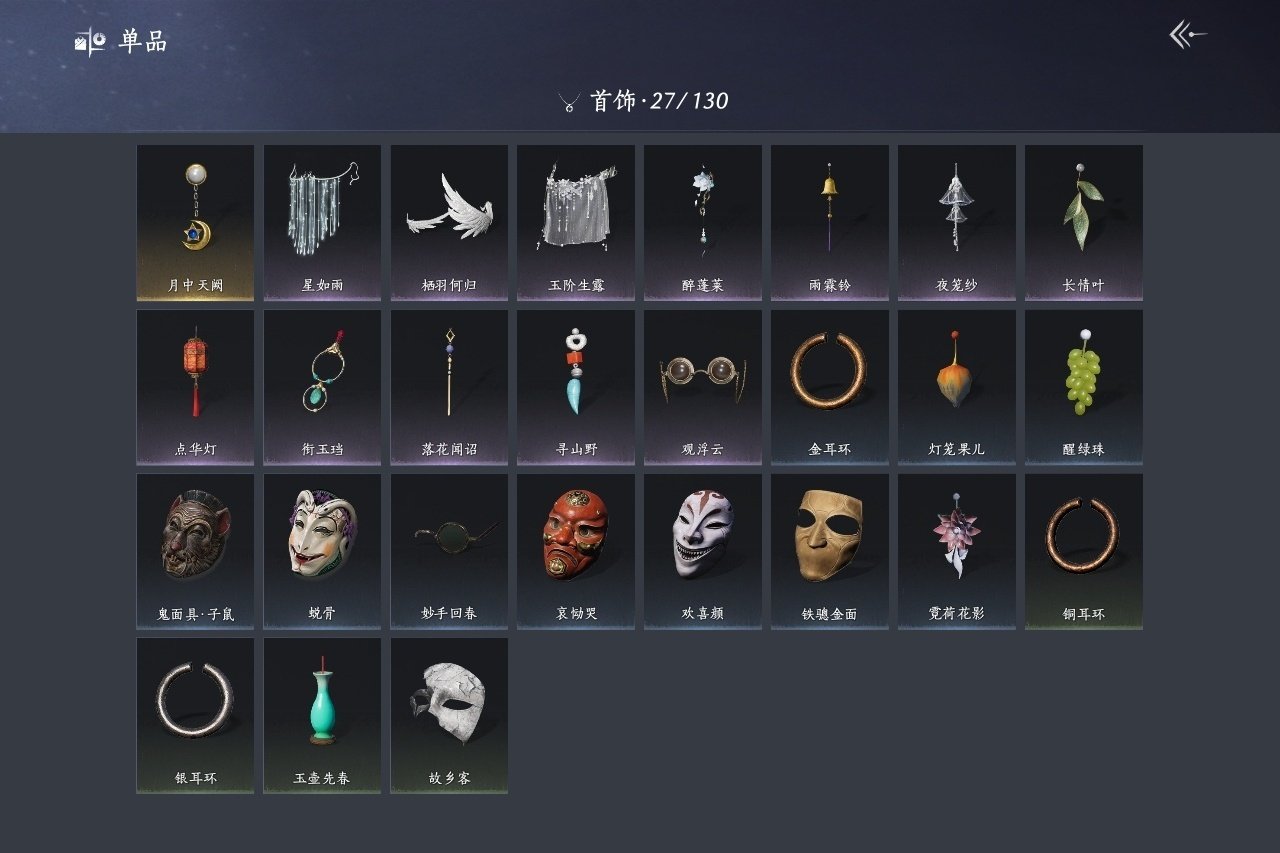Select the 观浮云 round glasses item
This screenshot has width=1280, height=853.
tap(702, 387)
